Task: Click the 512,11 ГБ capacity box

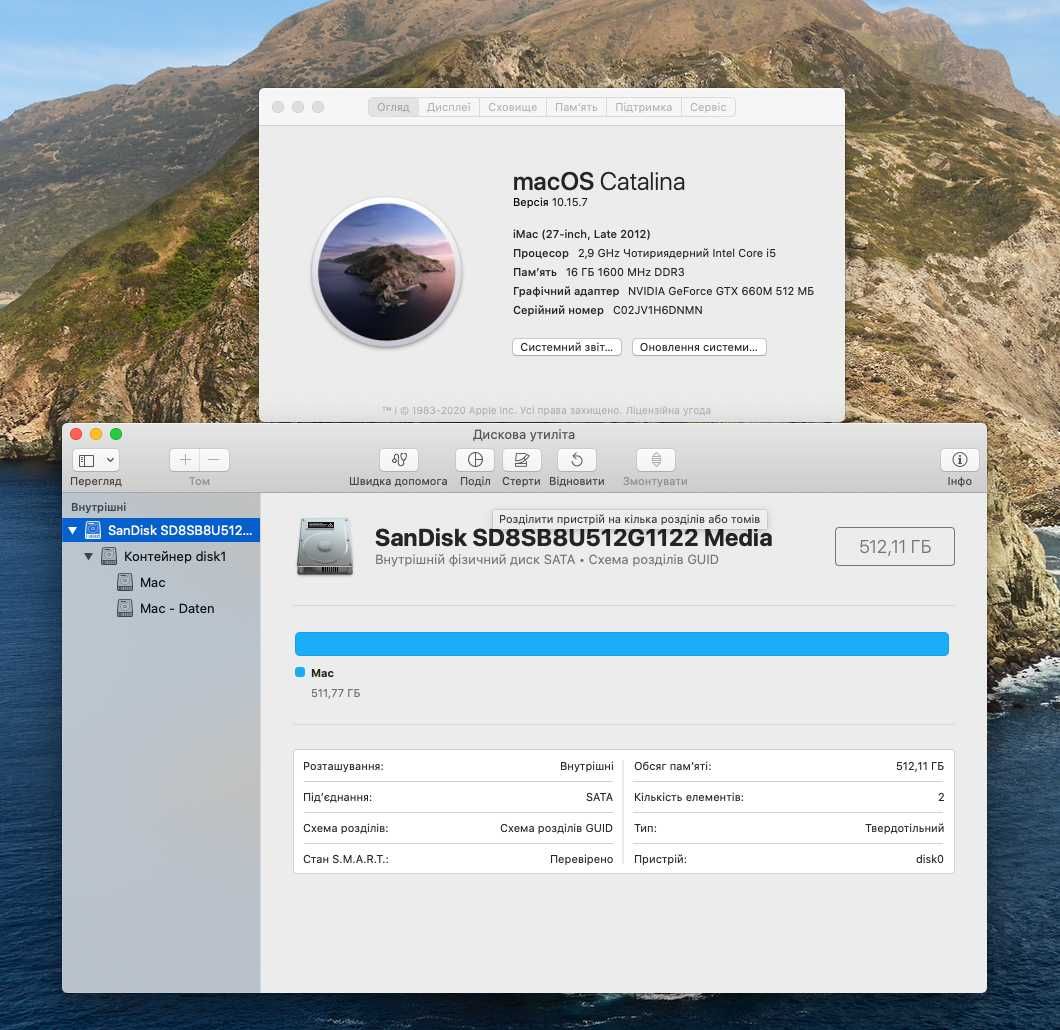Action: (x=894, y=546)
